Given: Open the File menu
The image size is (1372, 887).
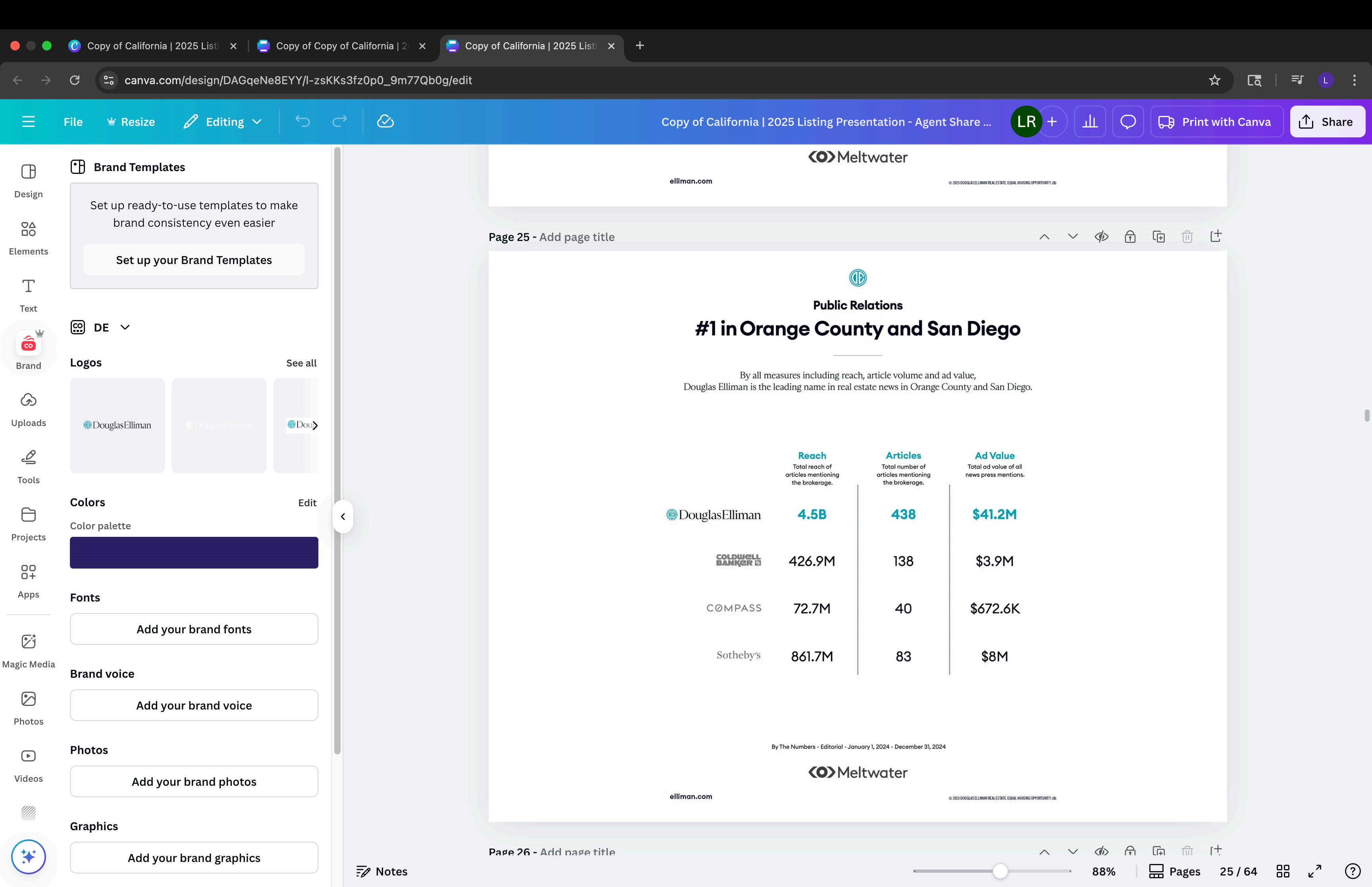Looking at the screenshot, I should pos(73,121).
